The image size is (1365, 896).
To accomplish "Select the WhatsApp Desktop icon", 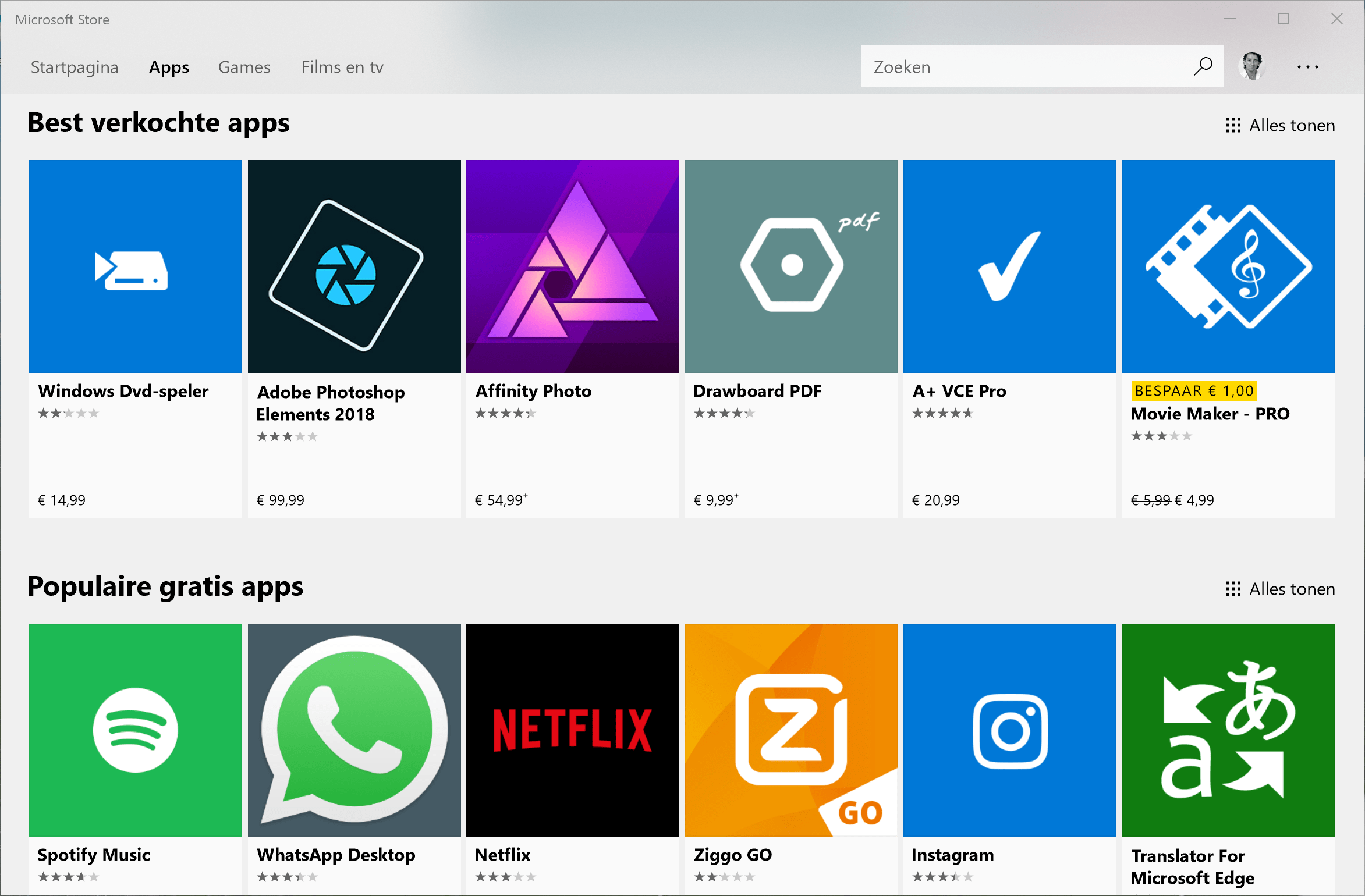I will pyautogui.click(x=354, y=730).
